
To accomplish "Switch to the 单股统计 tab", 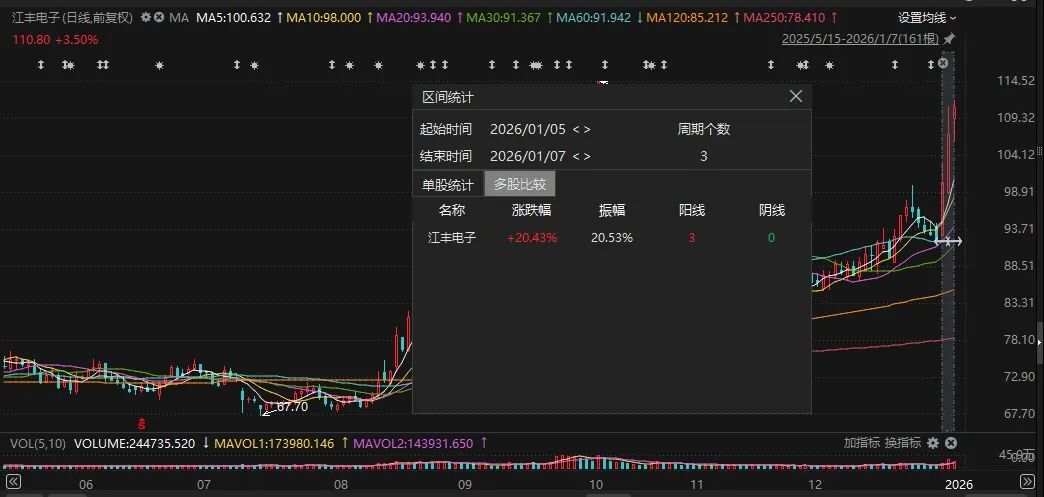I will (447, 185).
